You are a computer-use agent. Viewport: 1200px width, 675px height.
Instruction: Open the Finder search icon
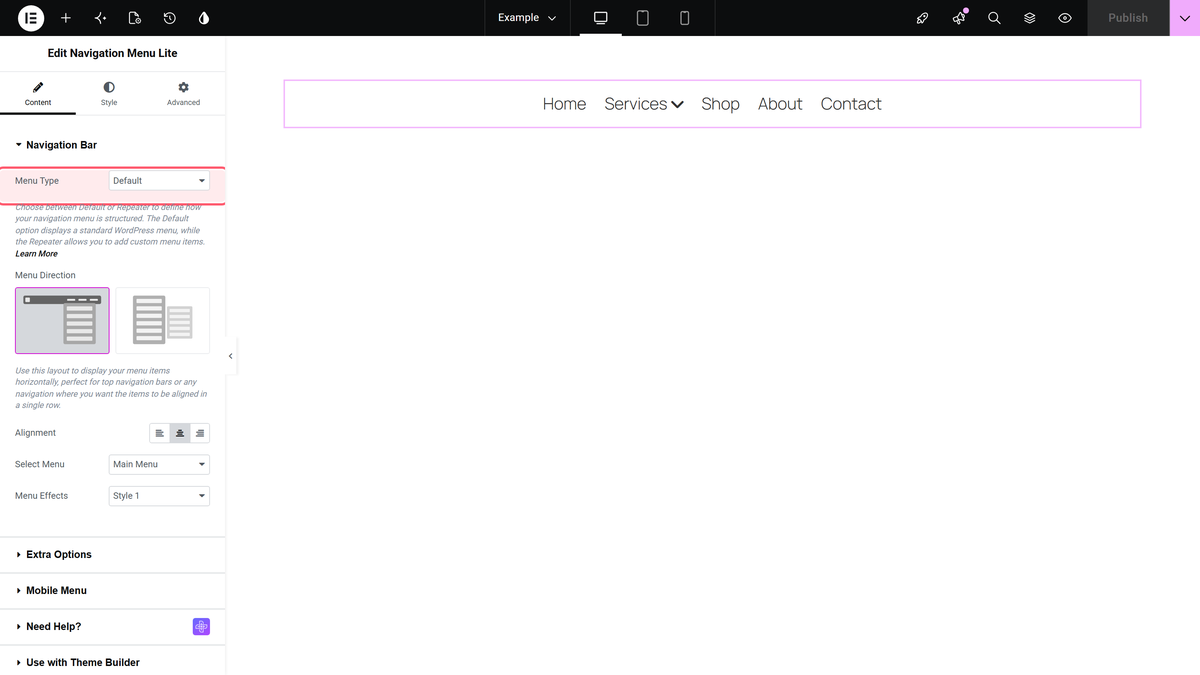tap(994, 18)
